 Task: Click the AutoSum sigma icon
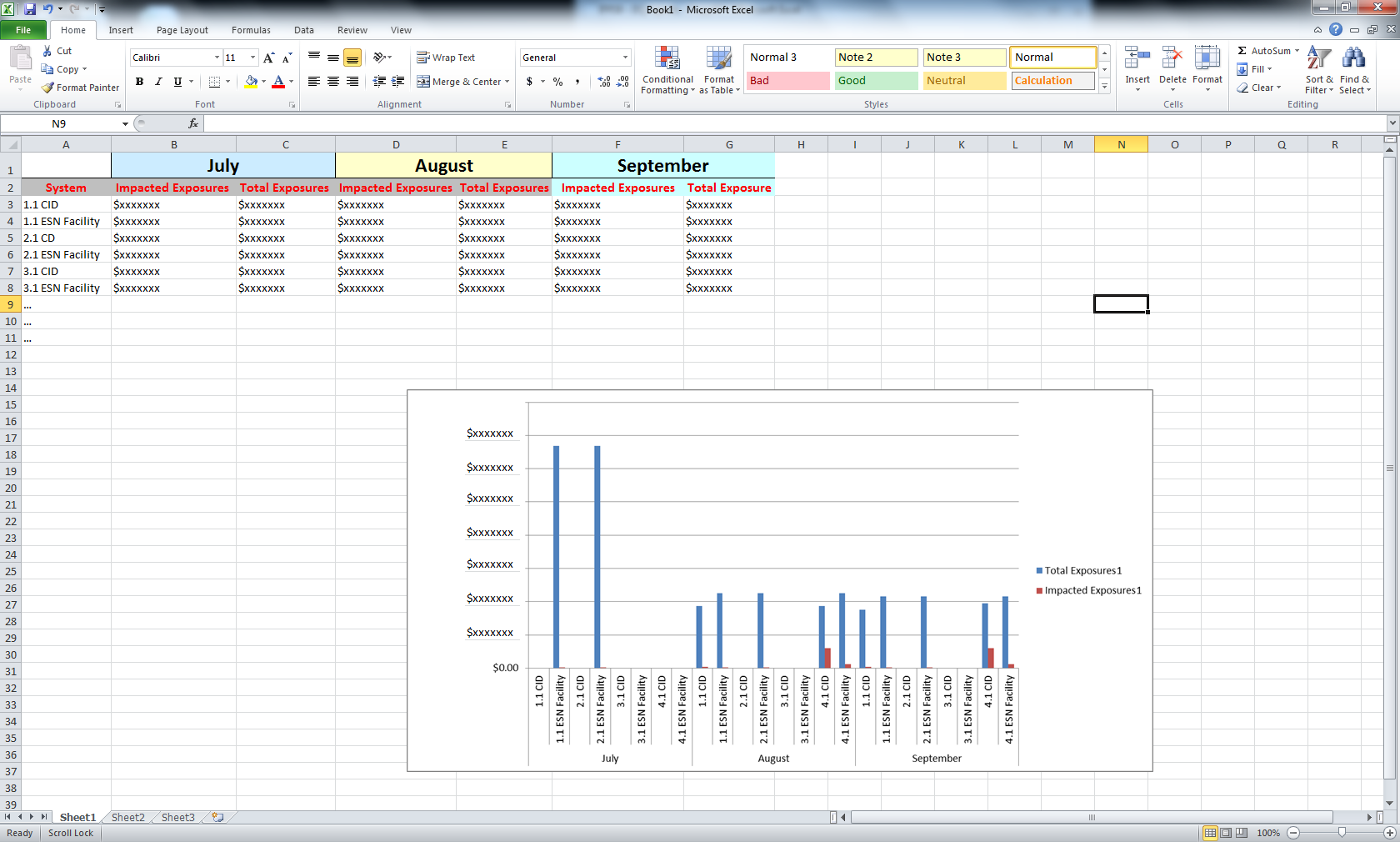coord(1242,51)
